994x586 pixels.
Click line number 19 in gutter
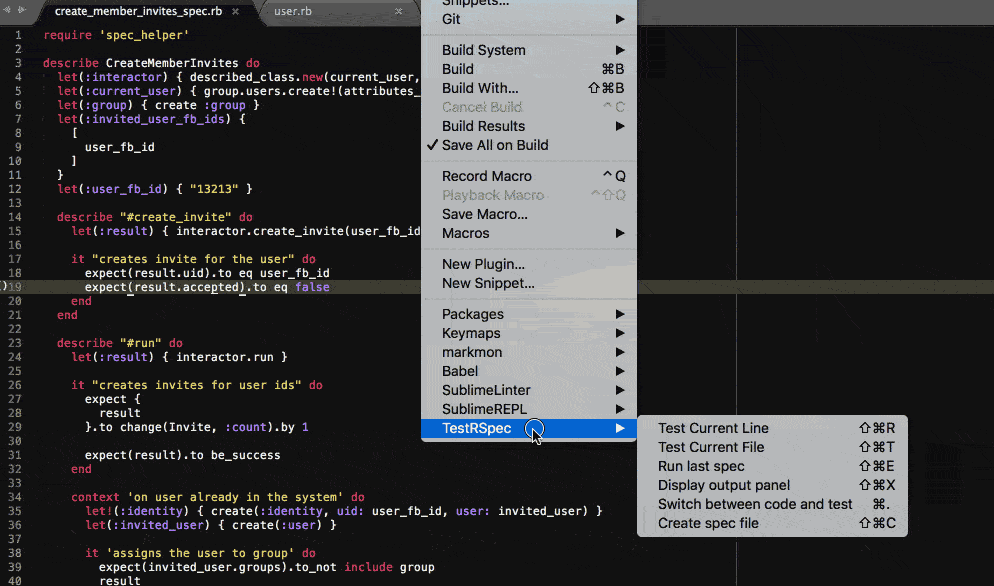pos(15,287)
